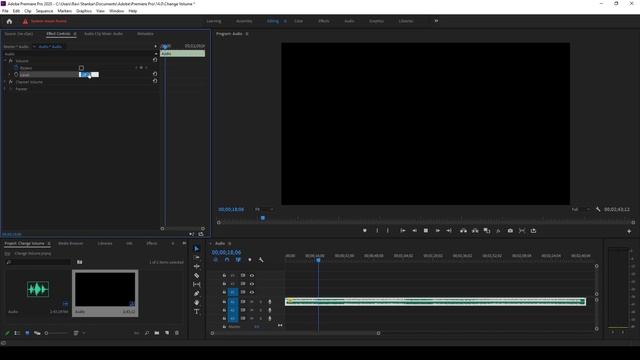Screen dimensions: 640x360
Task: Switch Project panel to list view
Action: 17,333
